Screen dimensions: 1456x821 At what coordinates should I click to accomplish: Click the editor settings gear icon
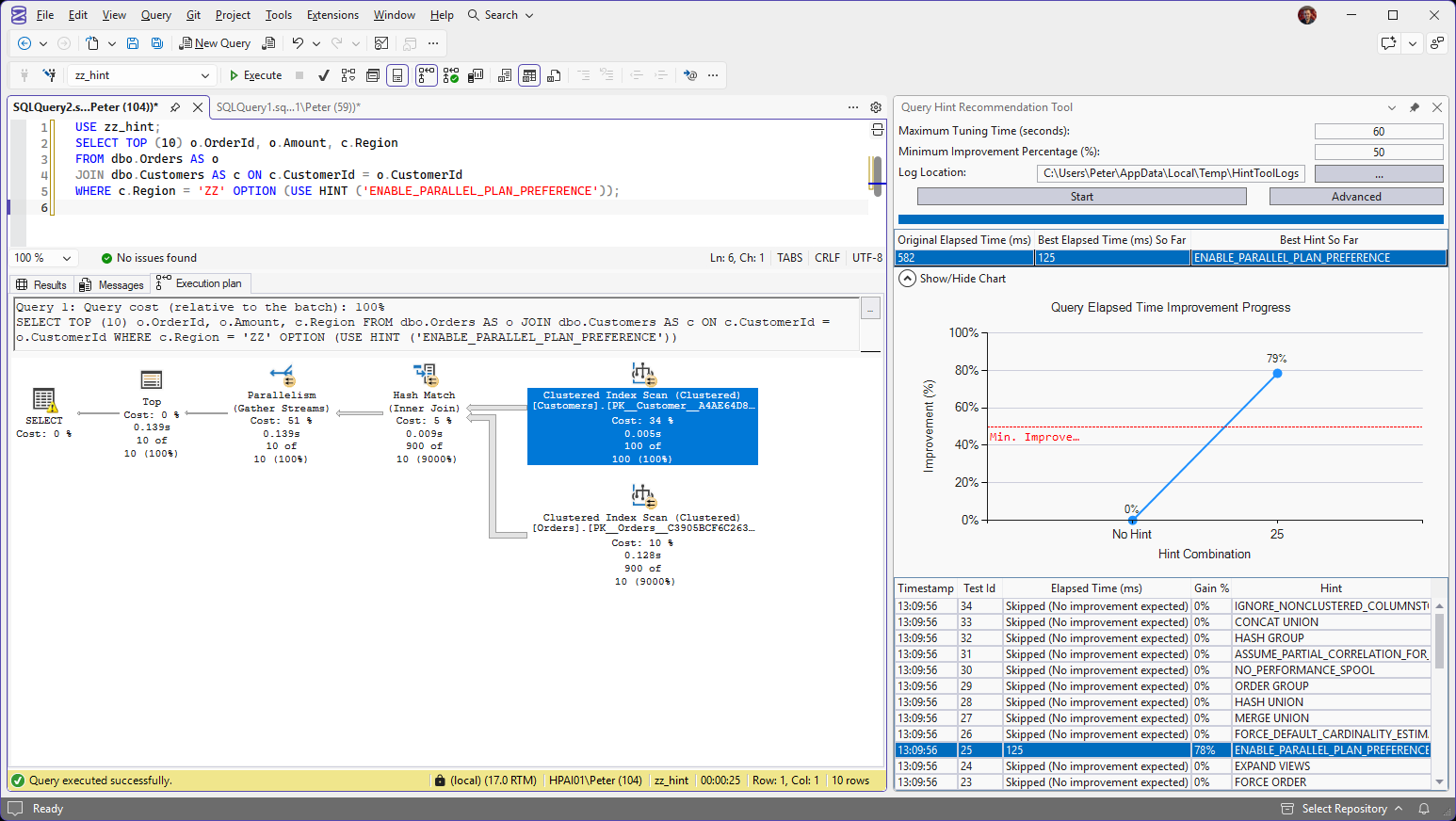(876, 107)
